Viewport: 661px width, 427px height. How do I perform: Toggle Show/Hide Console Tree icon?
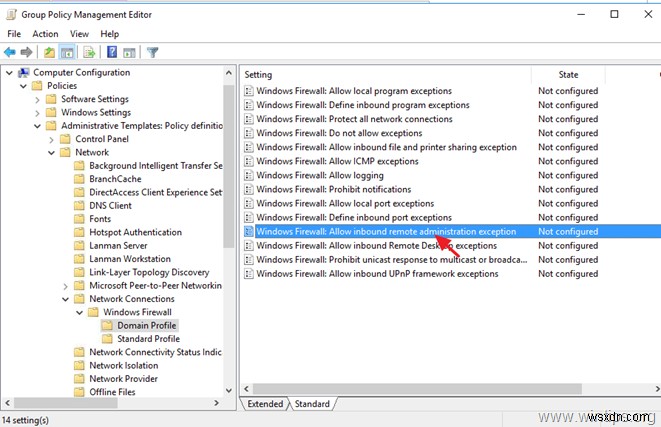click(x=67, y=52)
